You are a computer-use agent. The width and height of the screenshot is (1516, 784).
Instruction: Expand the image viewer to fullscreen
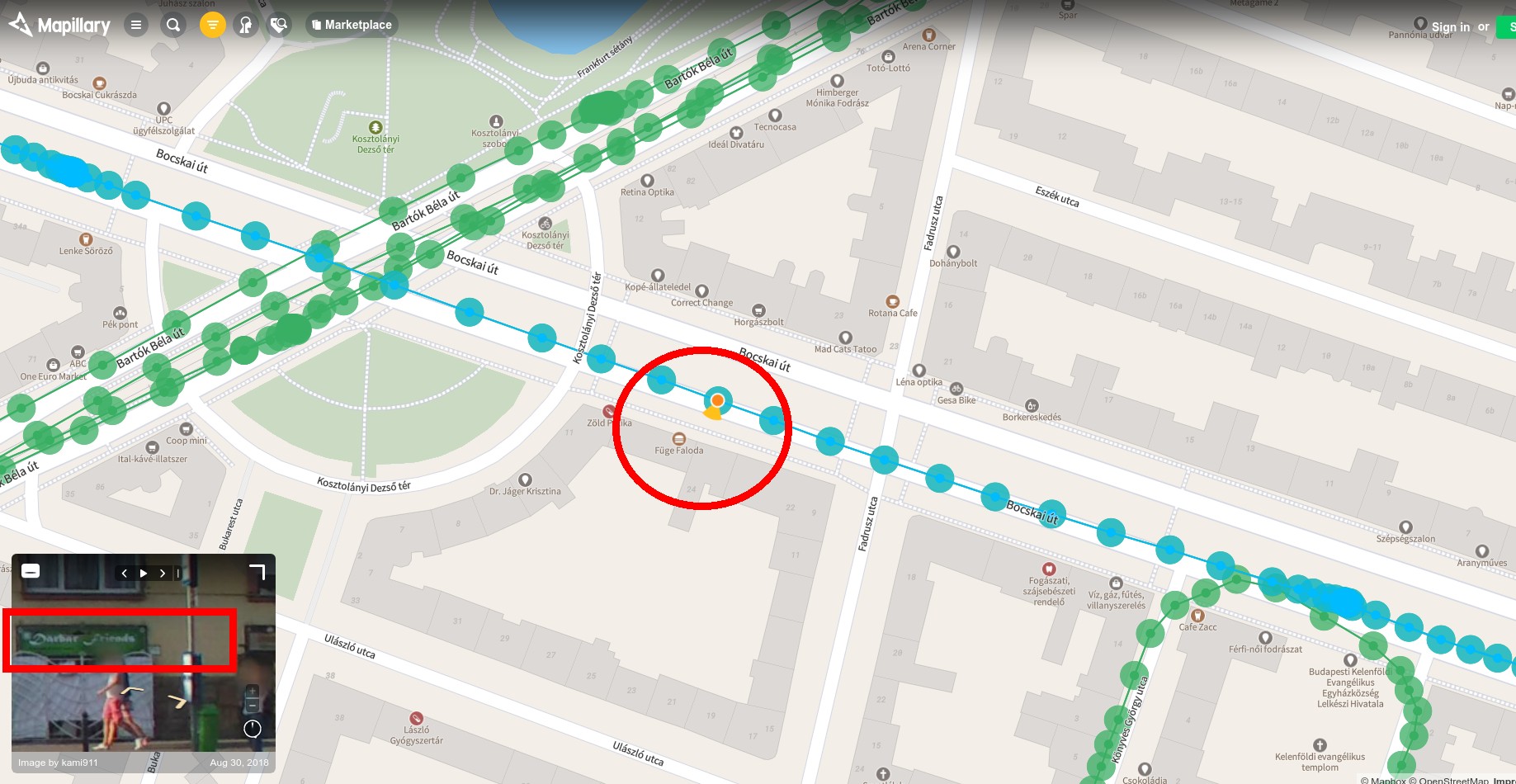[x=257, y=572]
